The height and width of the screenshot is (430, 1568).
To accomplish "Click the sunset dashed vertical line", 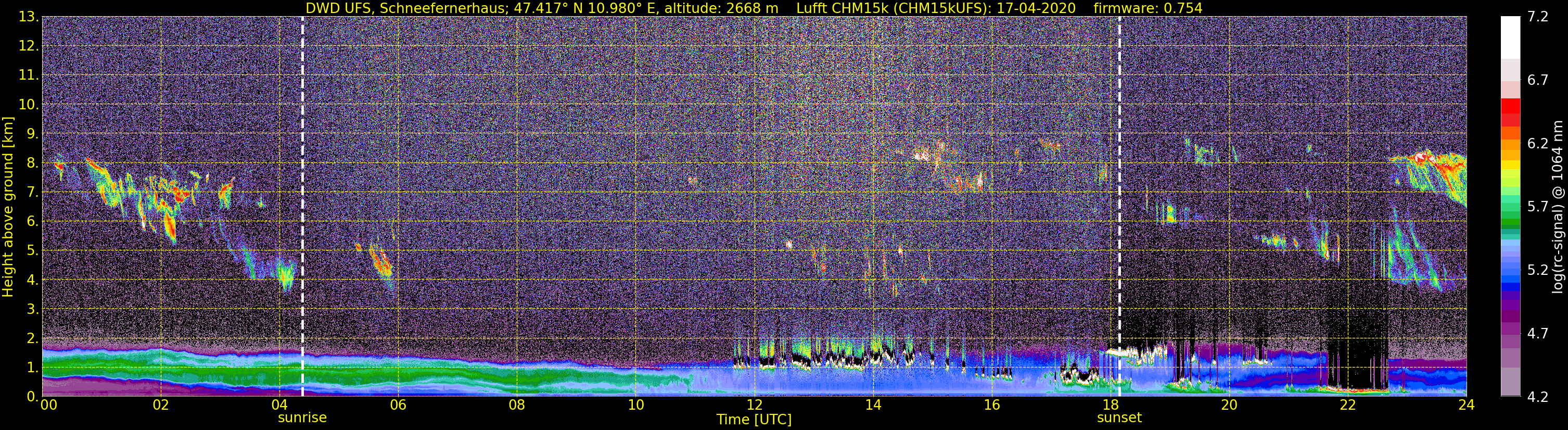I will pyautogui.click(x=1119, y=207).
